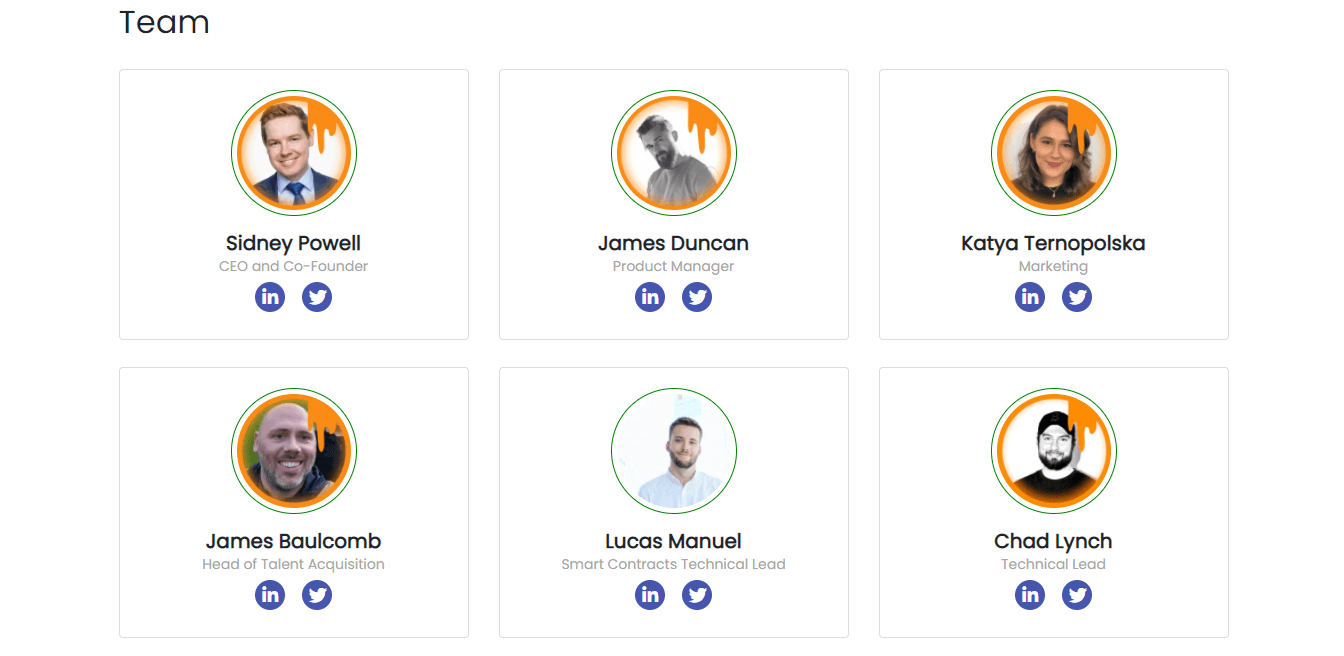Click Lucas Manuel's LinkedIn icon

click(650, 595)
